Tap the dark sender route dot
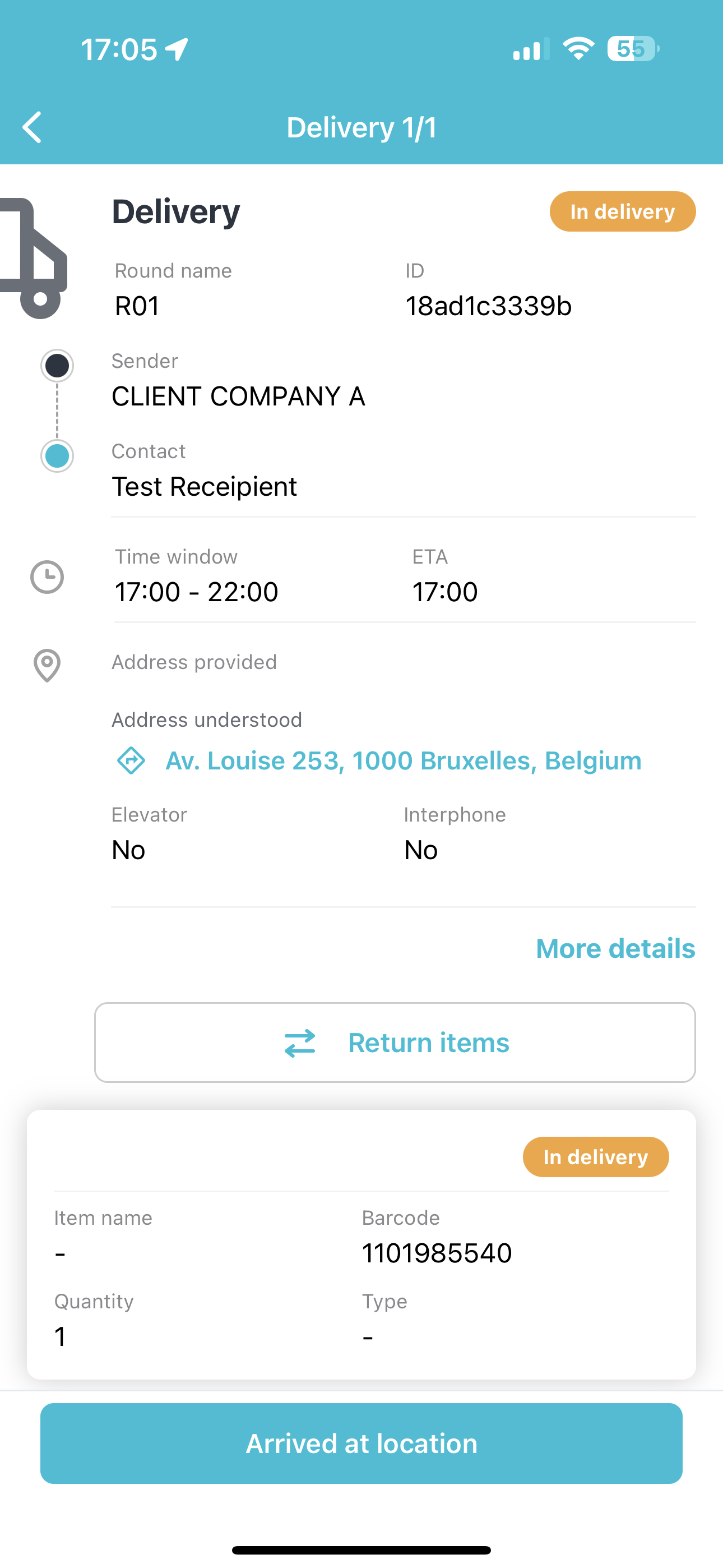Screen dimensions: 723x1568 57,366
